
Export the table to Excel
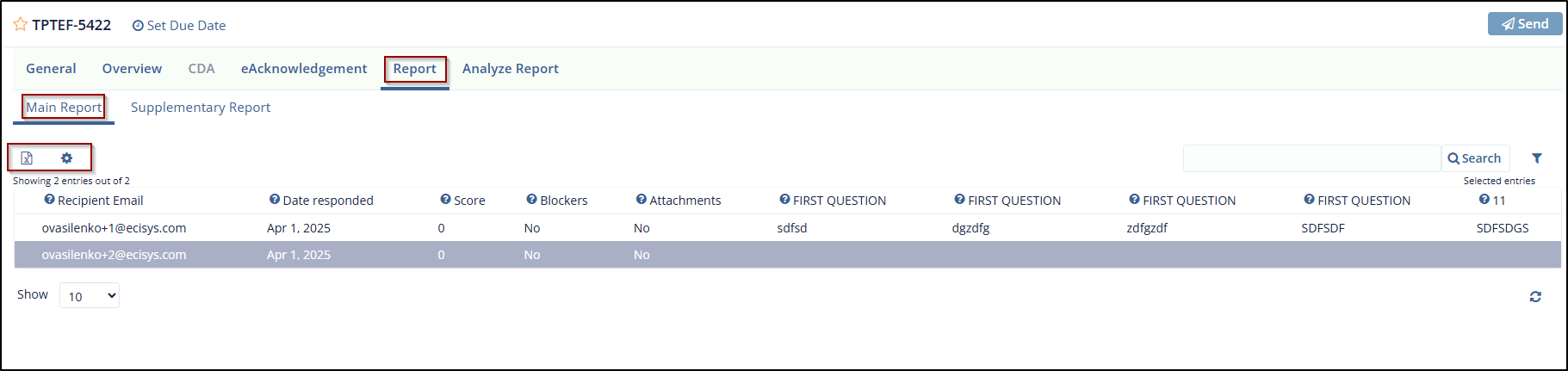coord(27,158)
